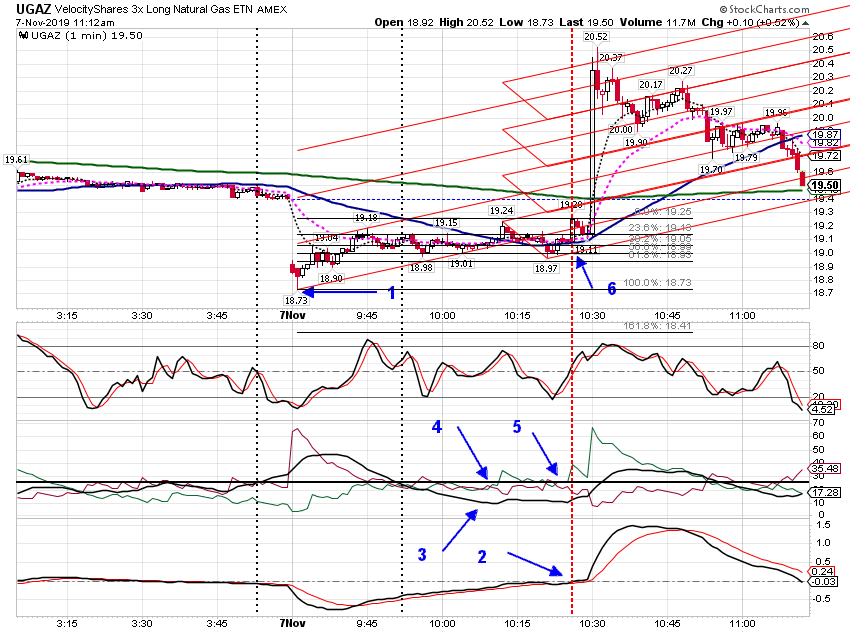Select the 17.28 indicator value tag
Viewport: 850px width, 633px height.
(x=824, y=493)
